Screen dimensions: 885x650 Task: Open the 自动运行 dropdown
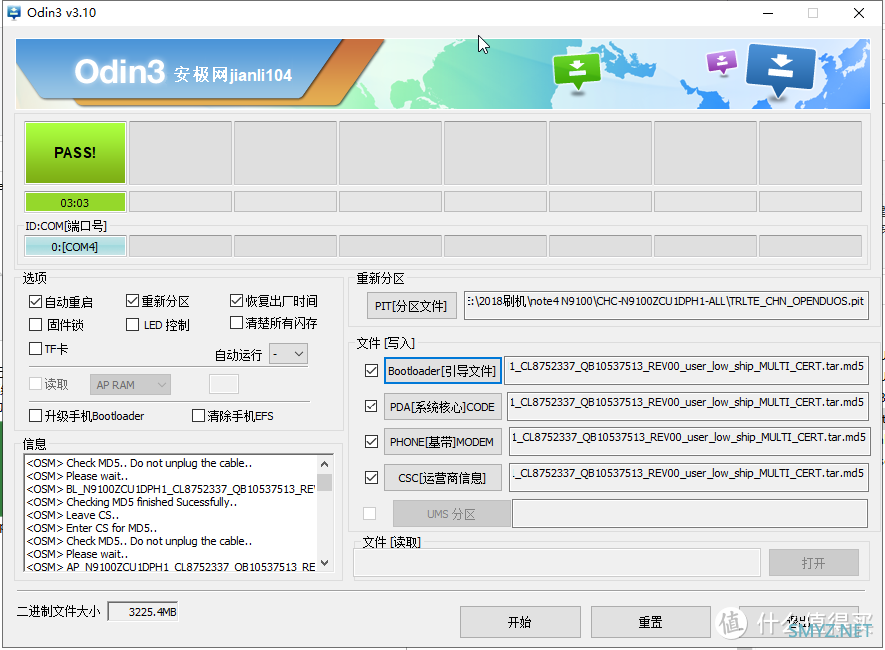(288, 354)
